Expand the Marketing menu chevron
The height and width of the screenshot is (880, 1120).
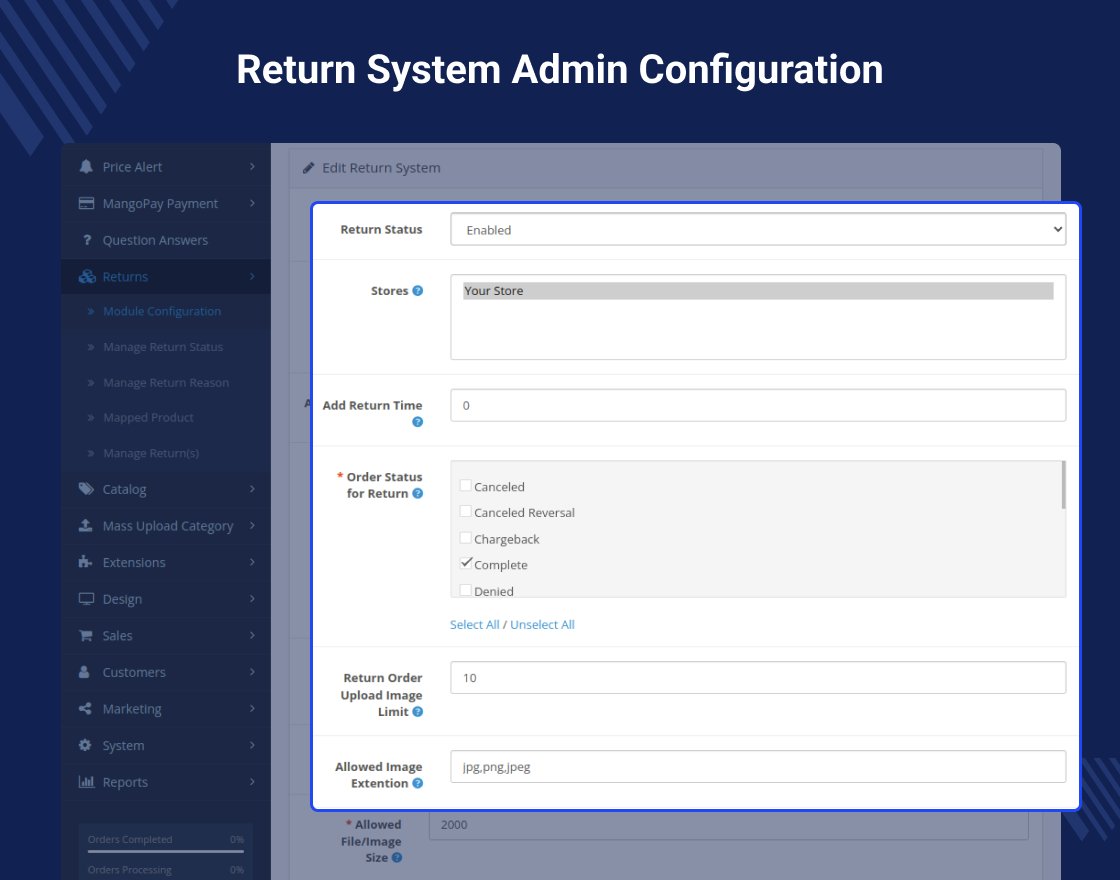[x=252, y=709]
